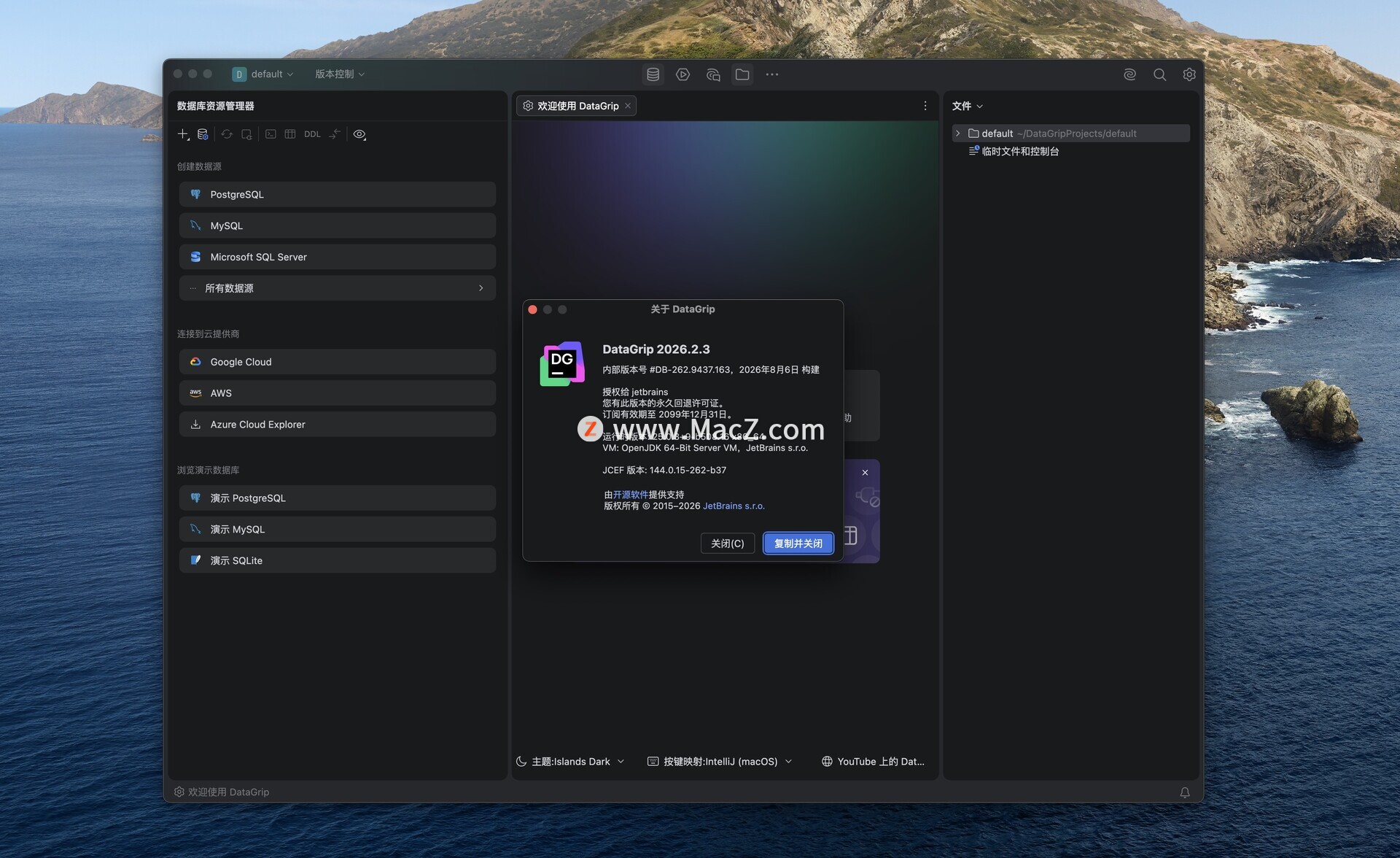Click the Edit Data table icon
Viewport: 1400px width, 858px height.
coord(290,134)
